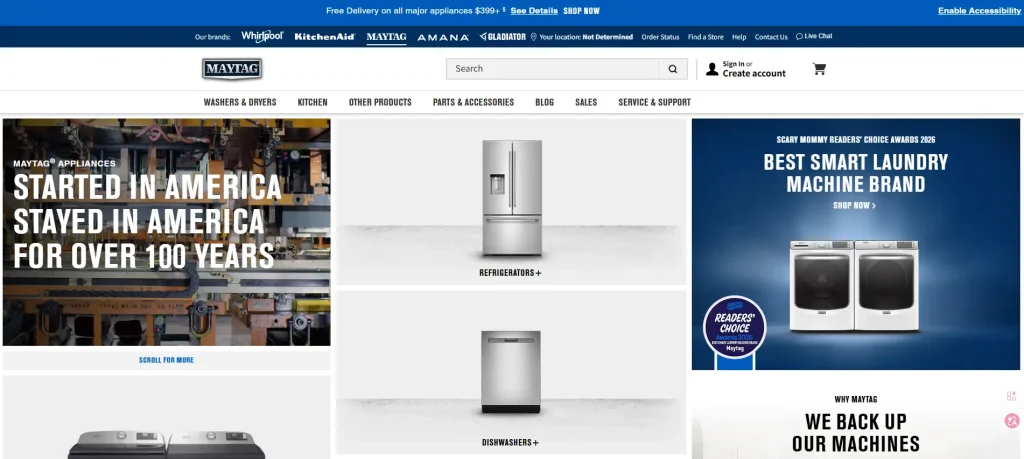Click the search magnifier button
The width and height of the screenshot is (1024, 459).
pyautogui.click(x=673, y=69)
